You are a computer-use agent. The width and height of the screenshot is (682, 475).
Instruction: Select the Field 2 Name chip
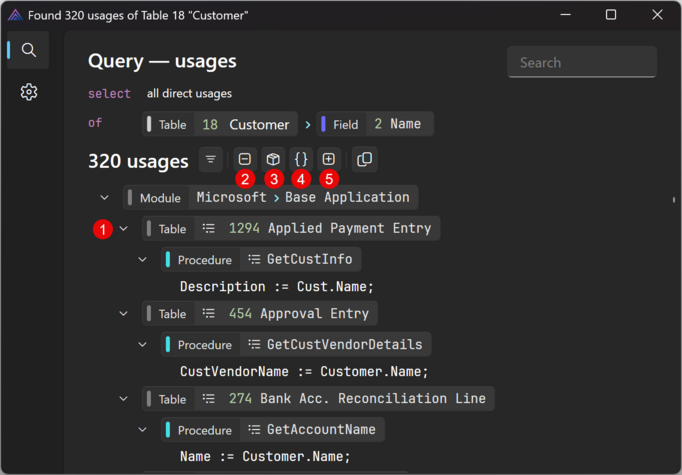click(x=375, y=125)
